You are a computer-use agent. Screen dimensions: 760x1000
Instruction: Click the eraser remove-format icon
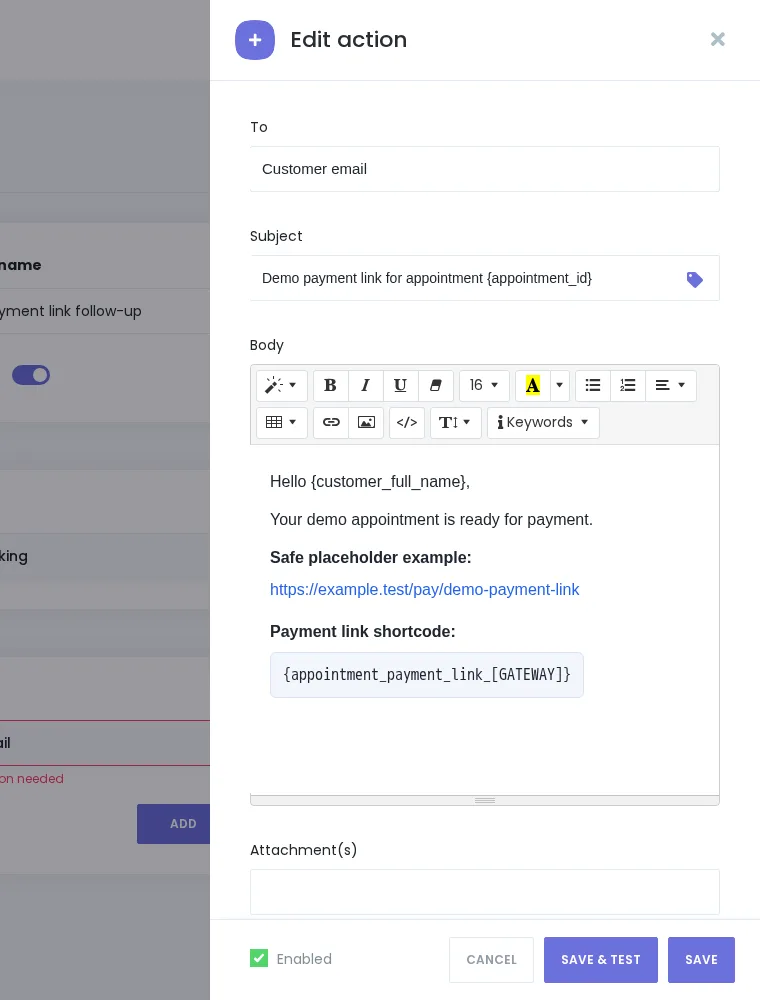(x=435, y=385)
